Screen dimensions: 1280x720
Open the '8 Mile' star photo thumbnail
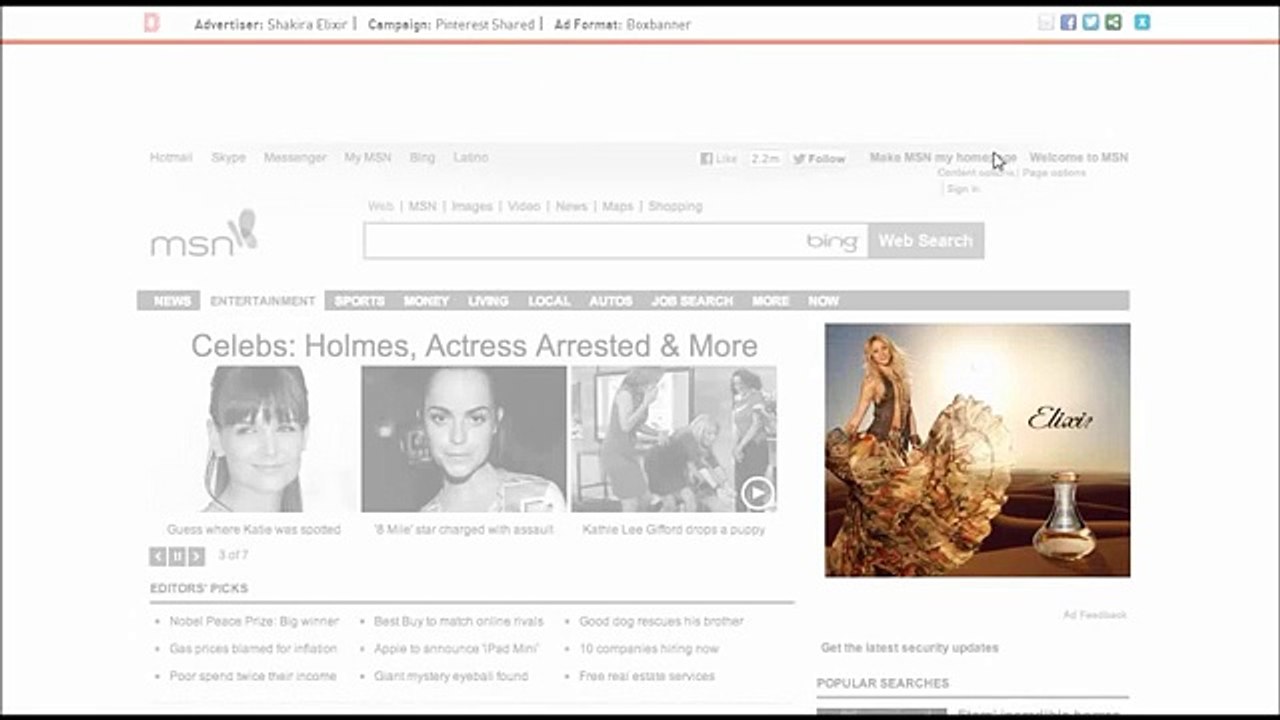tap(464, 439)
